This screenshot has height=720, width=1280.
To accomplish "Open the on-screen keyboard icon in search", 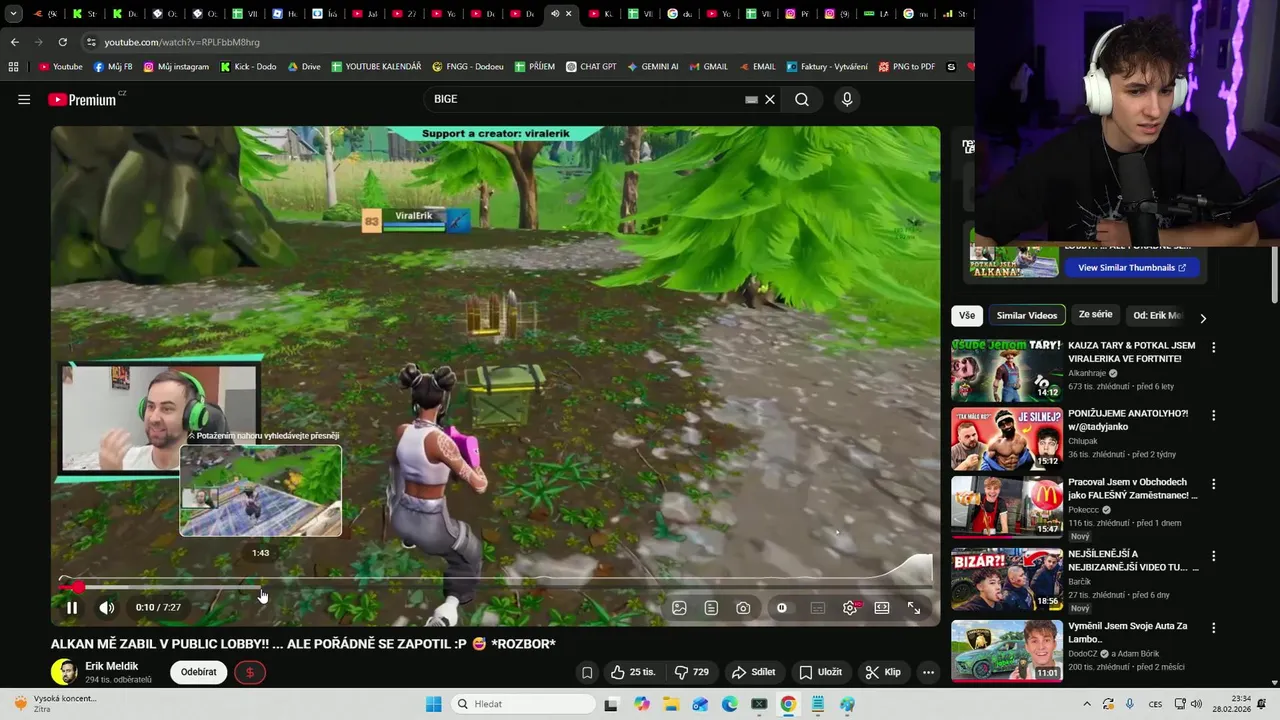I will click(751, 99).
